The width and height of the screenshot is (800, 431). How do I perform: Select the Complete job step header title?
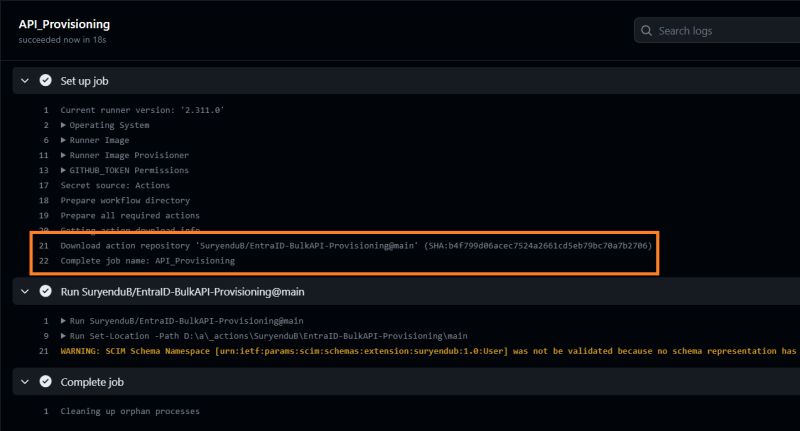coord(92,382)
